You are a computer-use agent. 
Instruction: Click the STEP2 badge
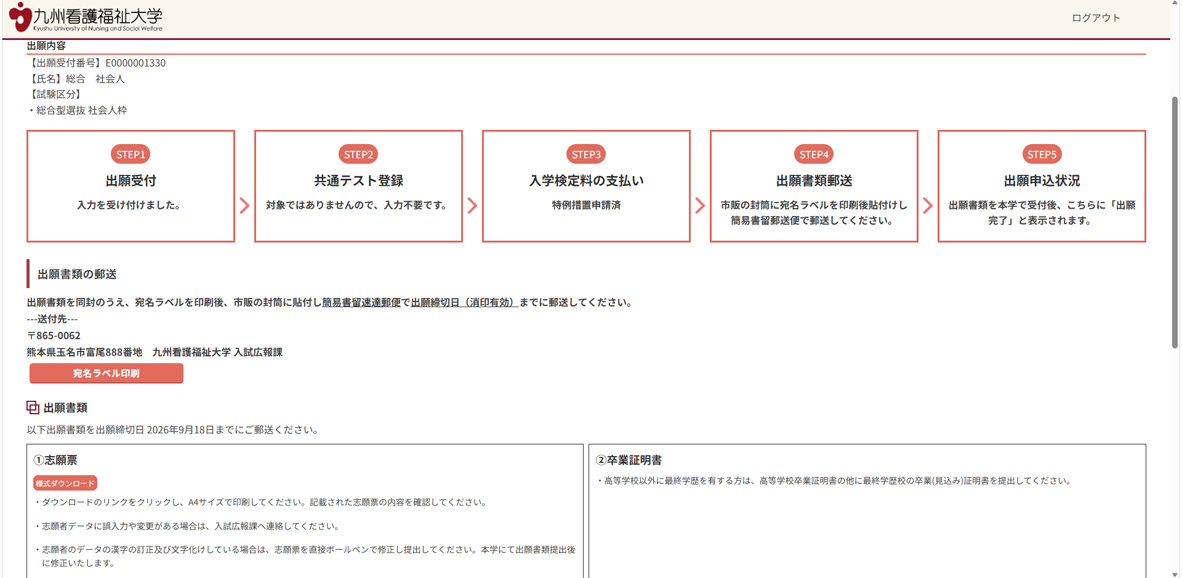pyautogui.click(x=359, y=154)
